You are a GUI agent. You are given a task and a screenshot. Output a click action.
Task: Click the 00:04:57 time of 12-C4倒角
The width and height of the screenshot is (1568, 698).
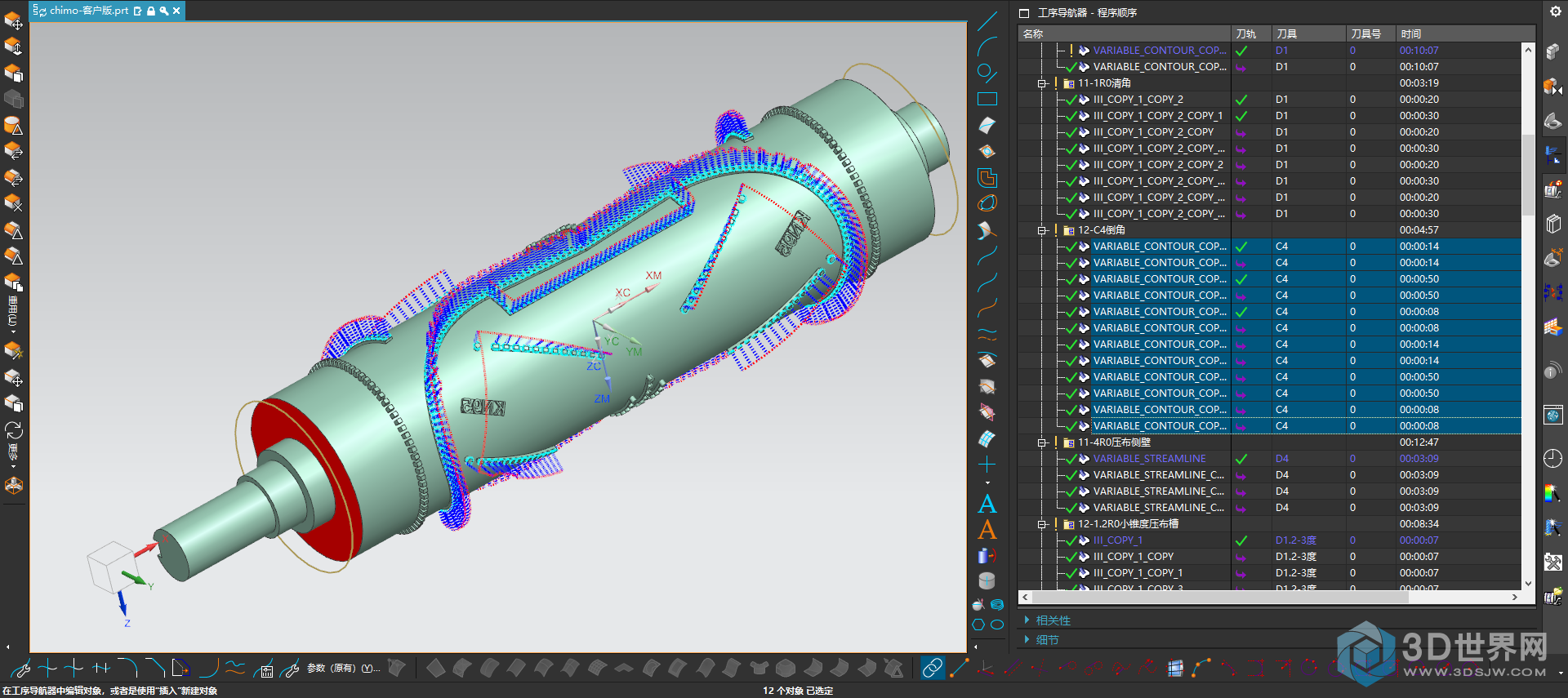tap(1419, 230)
